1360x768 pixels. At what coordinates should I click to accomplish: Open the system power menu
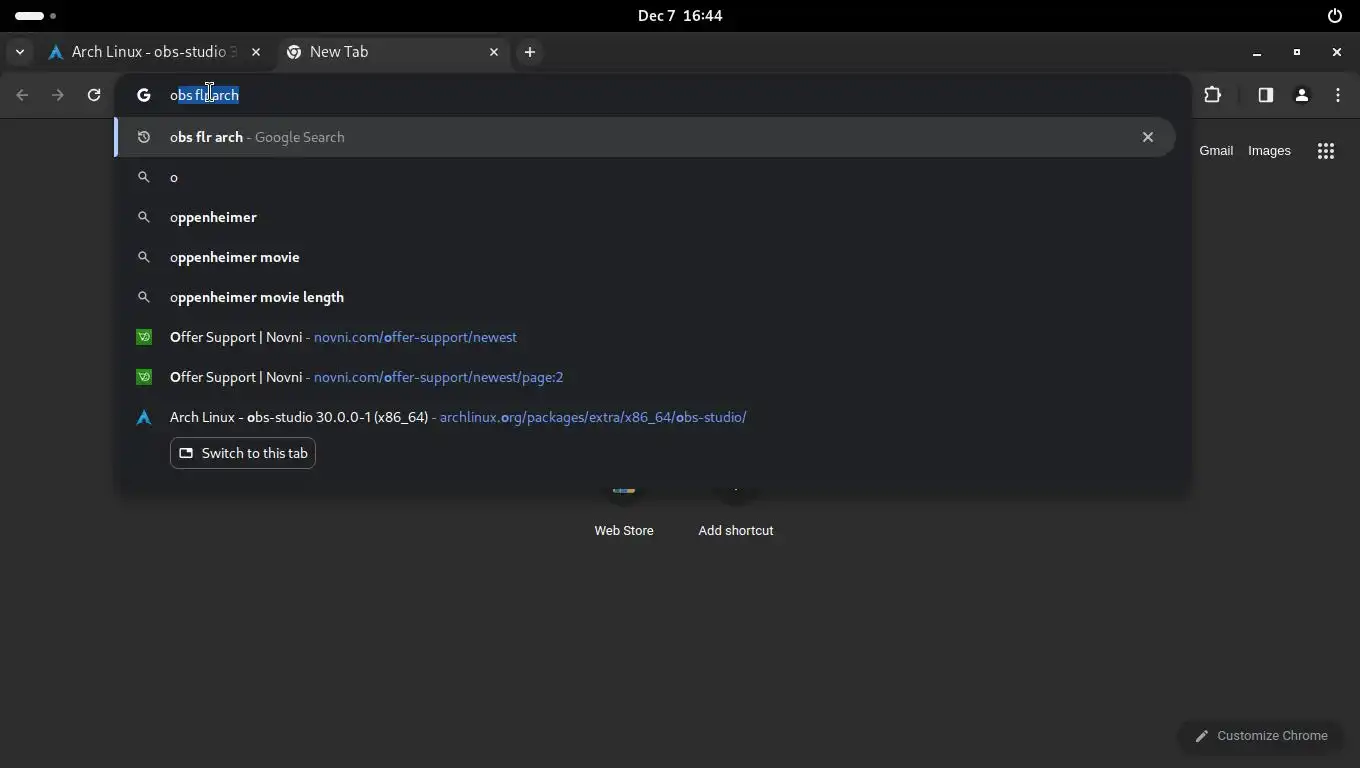point(1334,16)
